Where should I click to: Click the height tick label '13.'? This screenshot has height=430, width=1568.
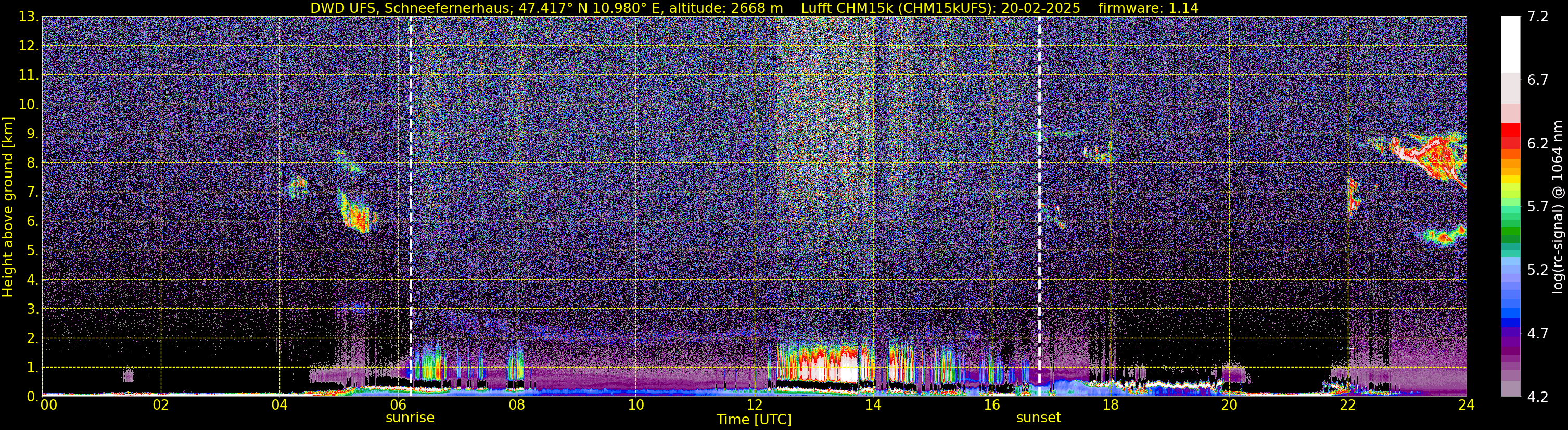[29, 17]
